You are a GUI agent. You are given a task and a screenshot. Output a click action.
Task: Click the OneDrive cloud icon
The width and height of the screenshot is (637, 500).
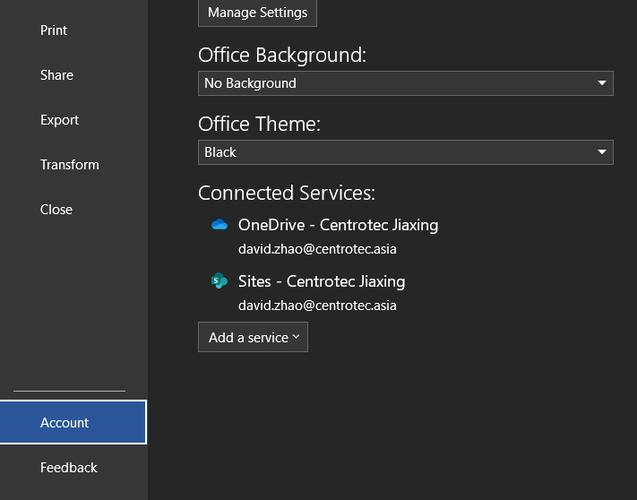(x=219, y=225)
